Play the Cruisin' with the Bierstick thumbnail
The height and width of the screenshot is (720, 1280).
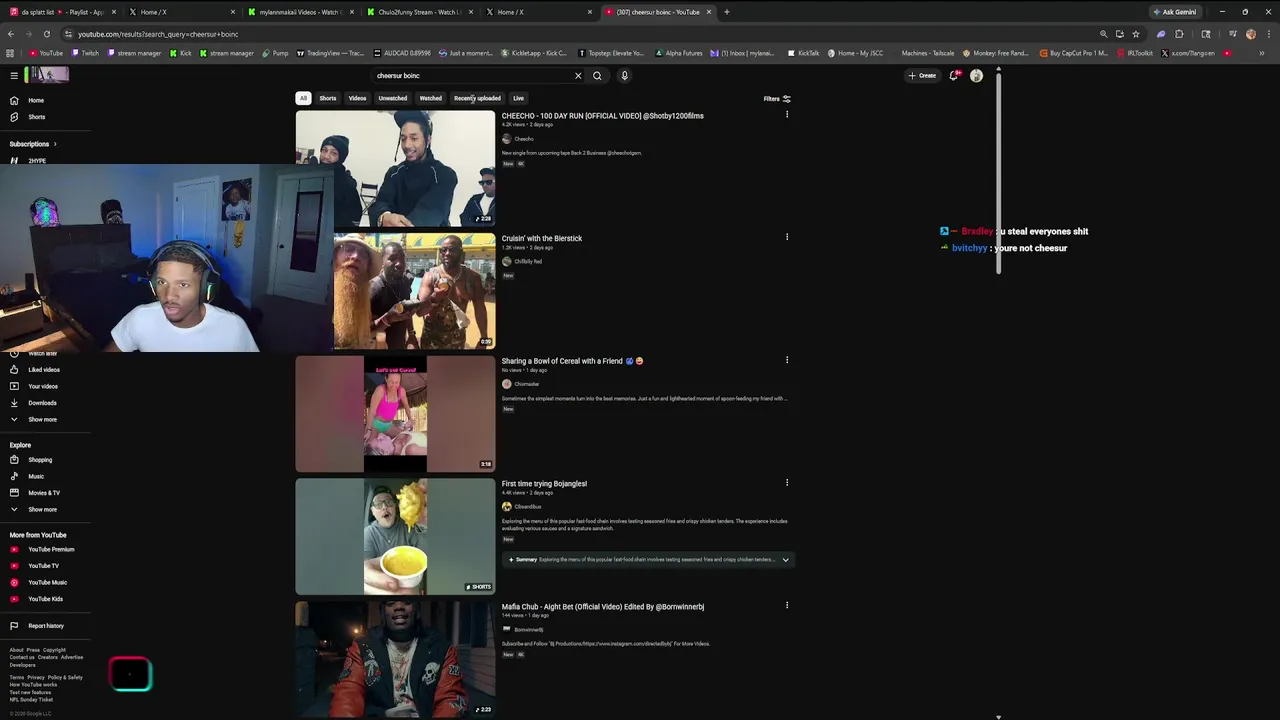414,291
